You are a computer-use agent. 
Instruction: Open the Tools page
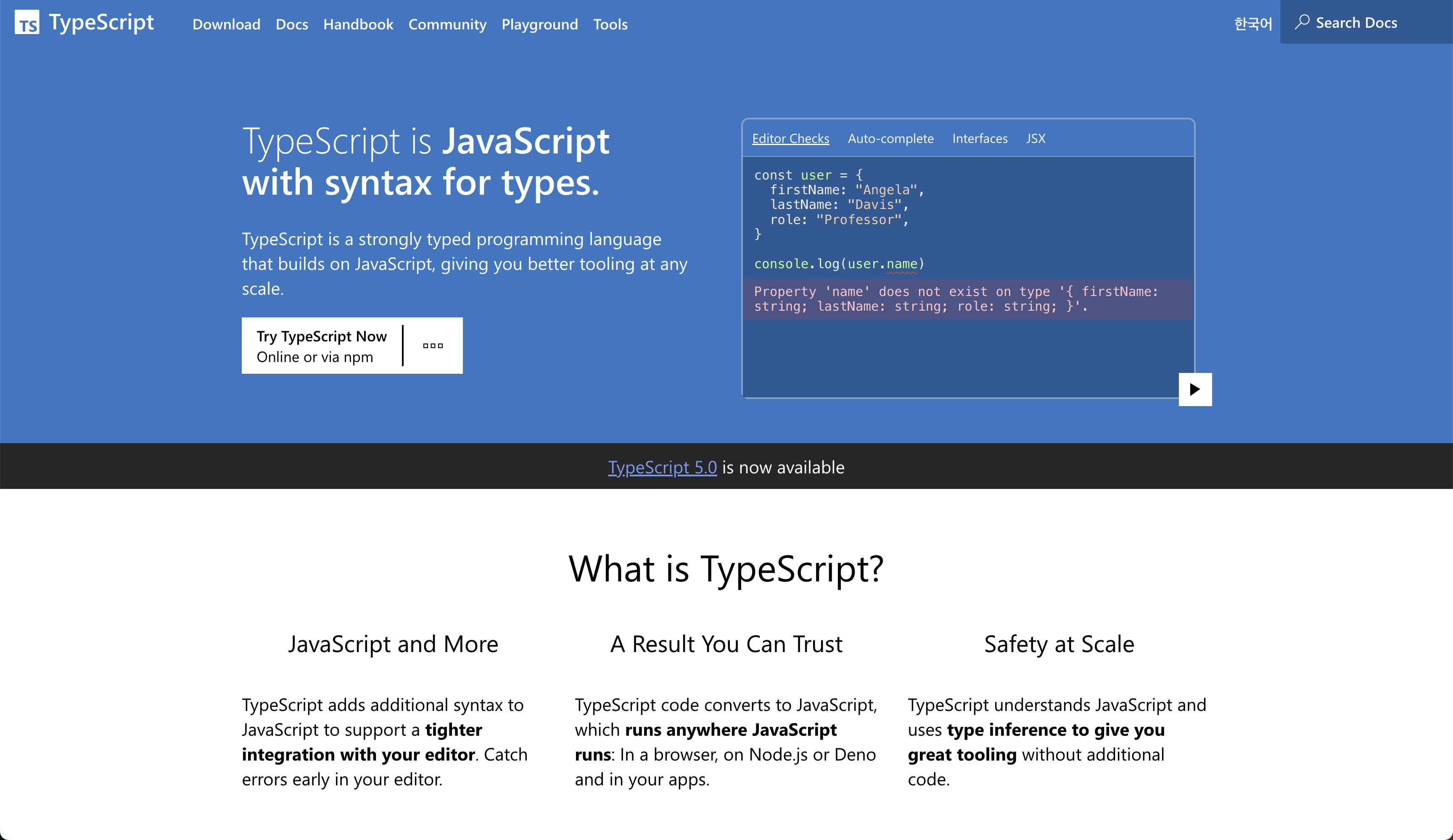coord(610,24)
